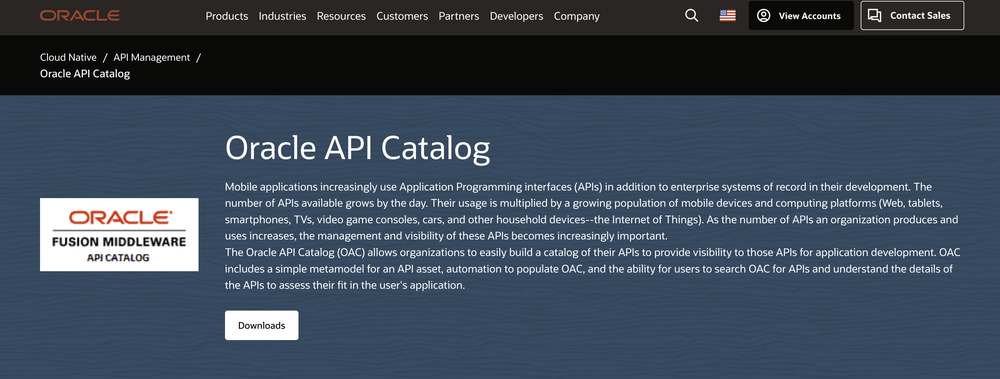Open the Developers menu
The height and width of the screenshot is (379, 1000).
517,17
